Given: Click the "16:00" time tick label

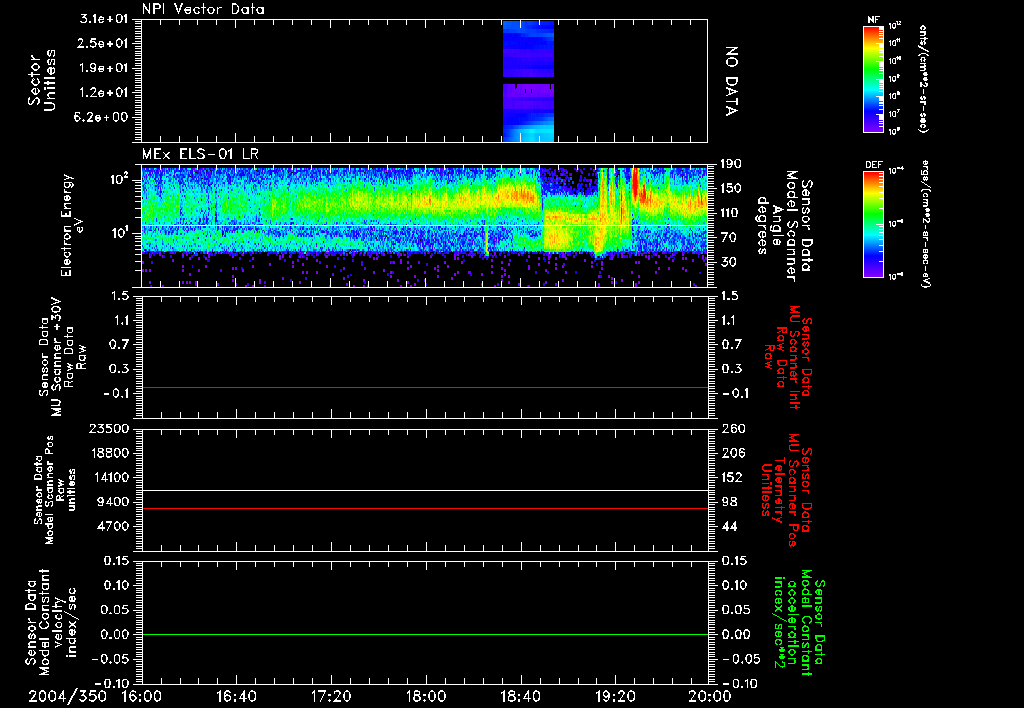Looking at the screenshot, I should click(x=142, y=697).
